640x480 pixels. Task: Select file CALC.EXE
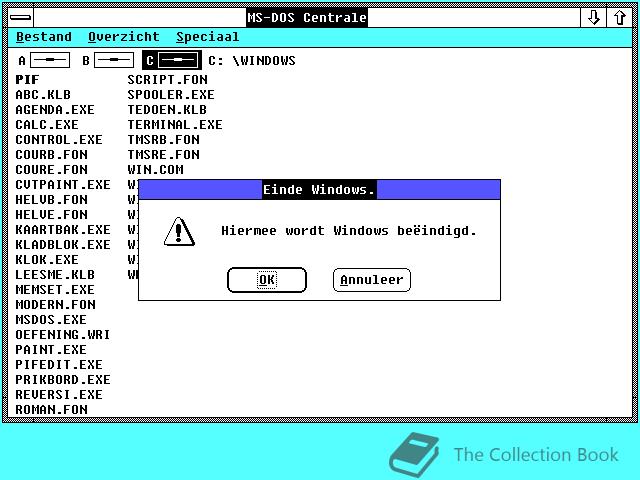[47, 124]
